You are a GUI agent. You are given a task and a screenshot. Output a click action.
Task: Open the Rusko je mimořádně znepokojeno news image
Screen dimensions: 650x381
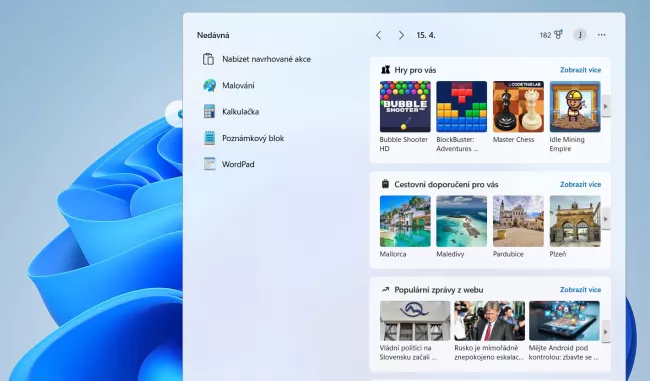point(490,321)
